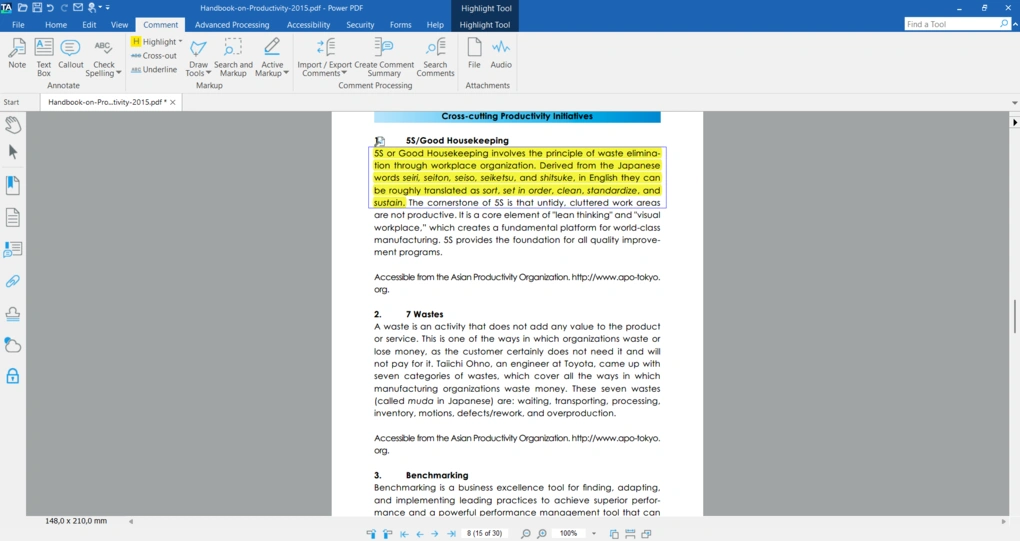This screenshot has height=541, width=1020.
Task: Click the Open file icon in quick access toolbar
Action: [23, 8]
